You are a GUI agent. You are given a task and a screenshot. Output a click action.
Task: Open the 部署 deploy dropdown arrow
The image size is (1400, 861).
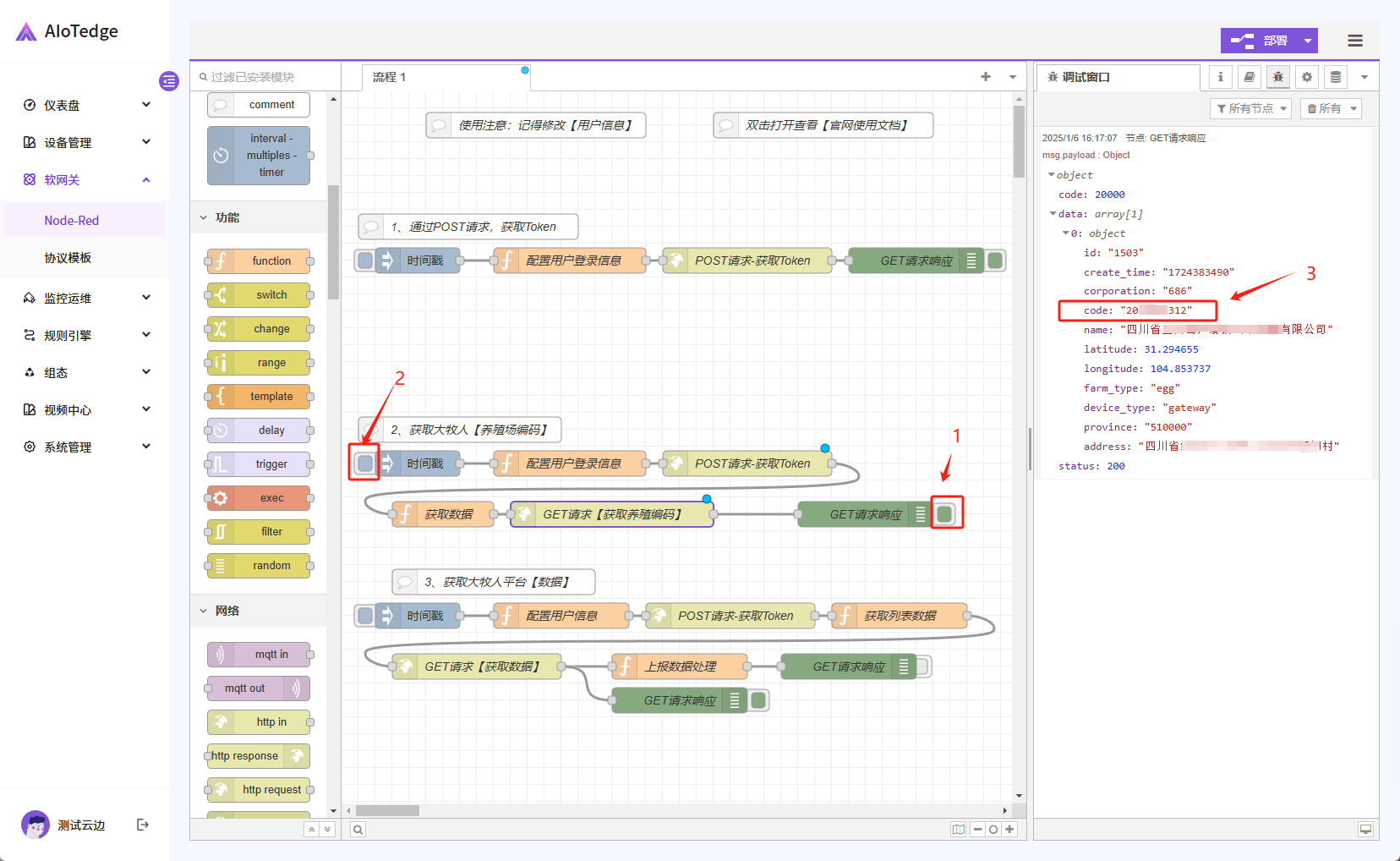1307,41
